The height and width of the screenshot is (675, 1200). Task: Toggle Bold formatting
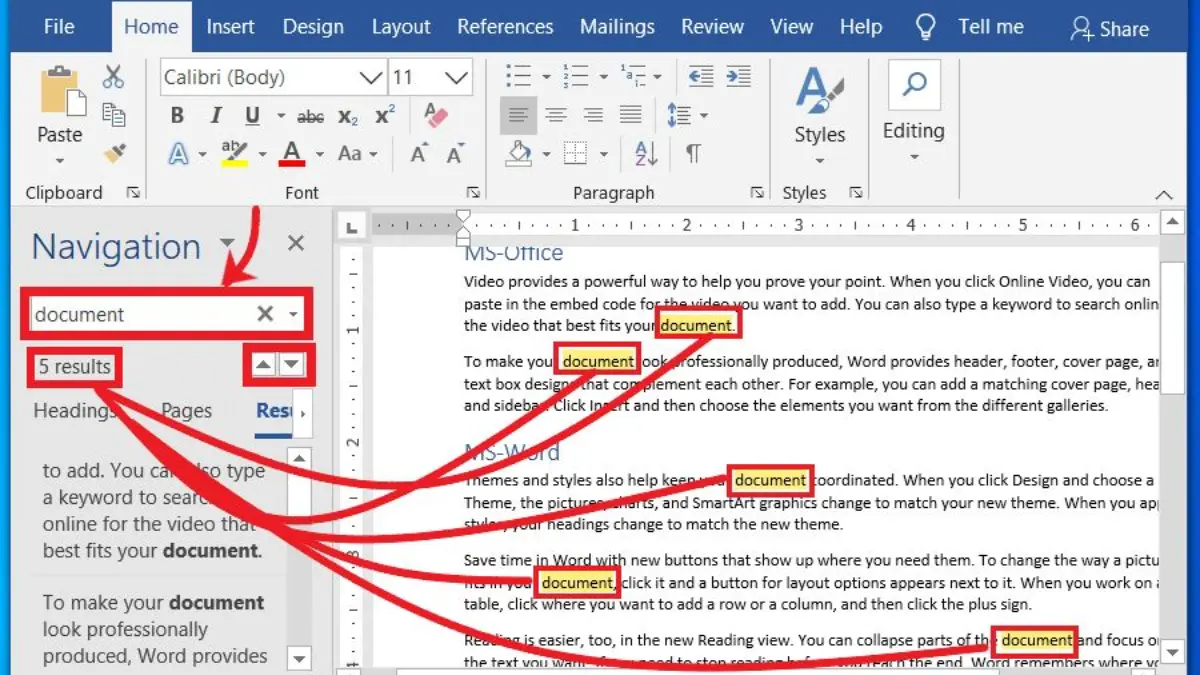coord(177,116)
